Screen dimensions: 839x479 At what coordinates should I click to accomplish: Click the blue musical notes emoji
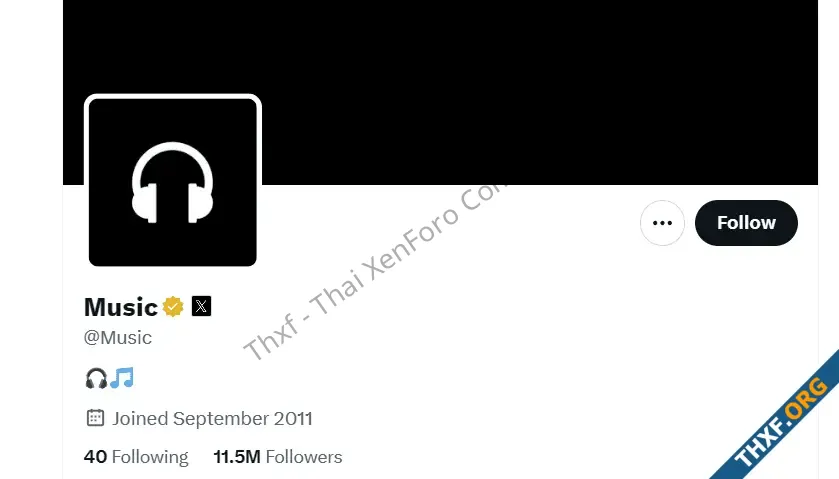pyautogui.click(x=122, y=377)
